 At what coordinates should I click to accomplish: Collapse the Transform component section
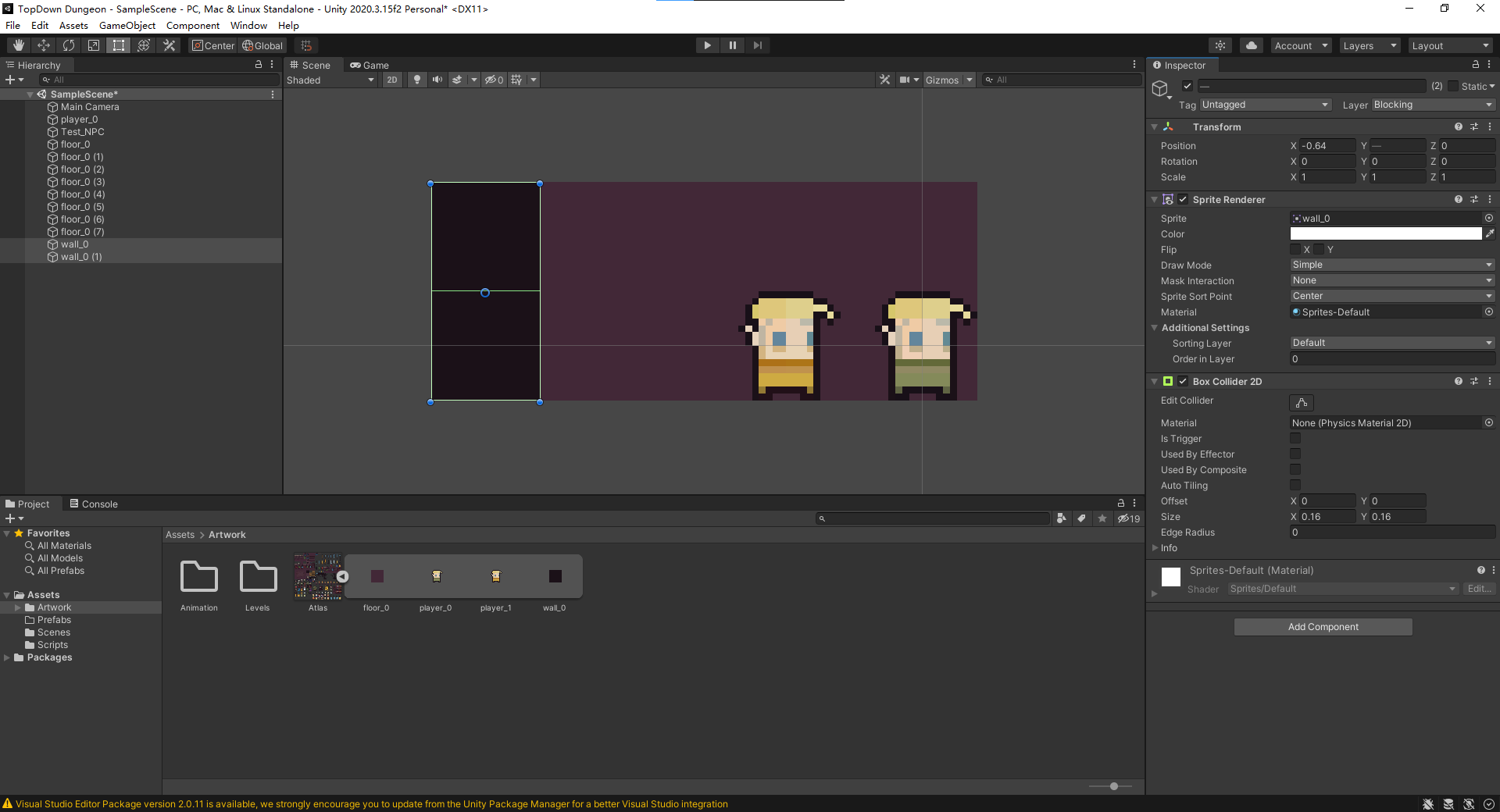(1155, 127)
